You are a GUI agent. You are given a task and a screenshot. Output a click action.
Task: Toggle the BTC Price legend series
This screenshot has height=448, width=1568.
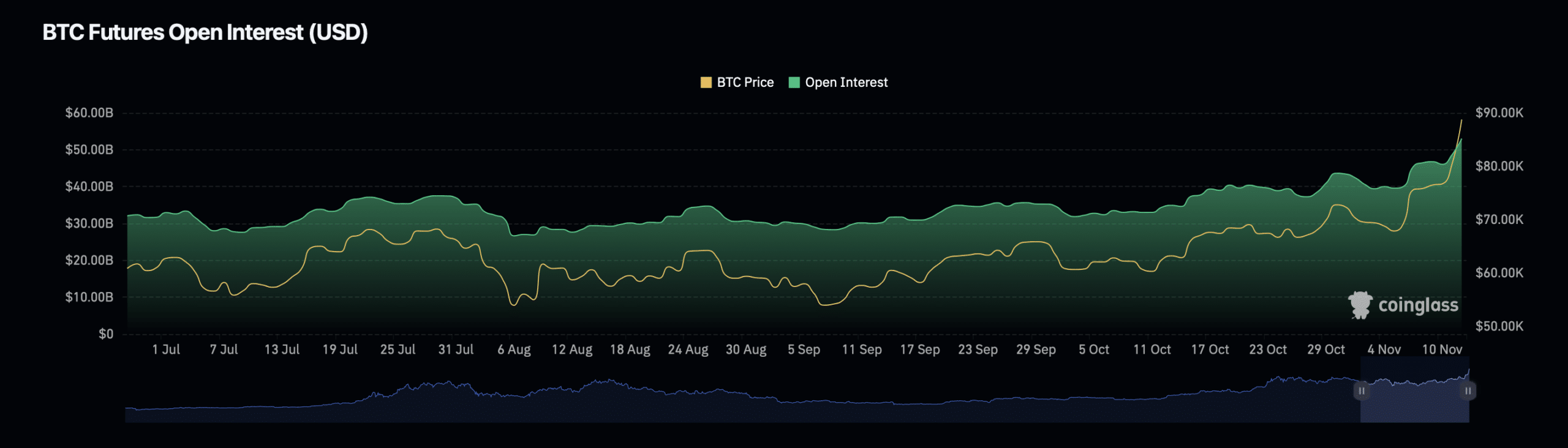pos(737,83)
